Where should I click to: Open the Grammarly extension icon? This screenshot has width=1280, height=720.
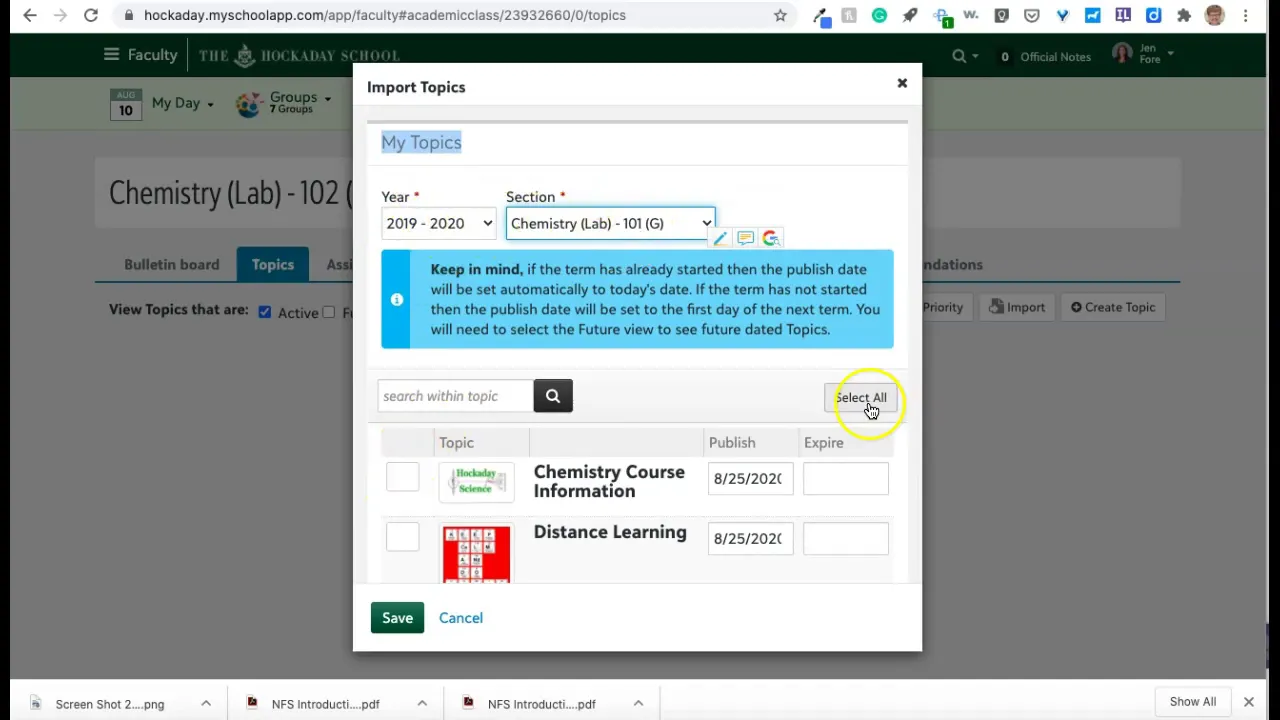coord(879,15)
